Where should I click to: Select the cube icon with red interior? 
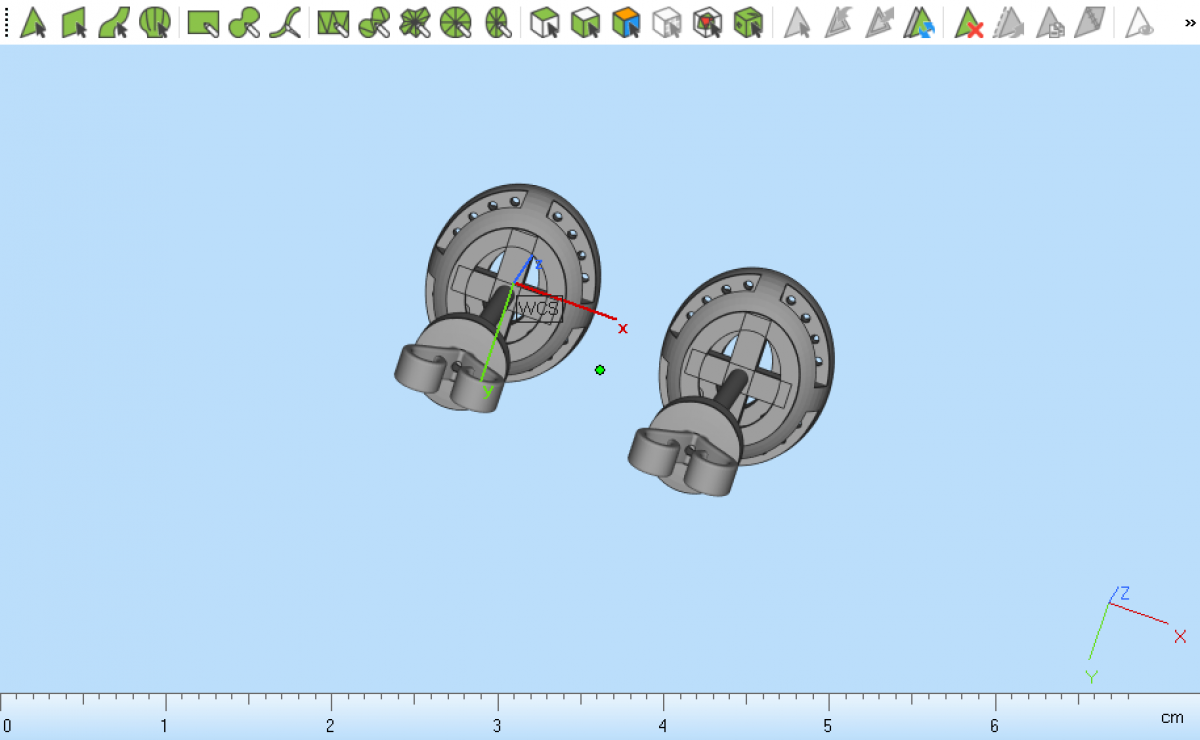coord(708,22)
